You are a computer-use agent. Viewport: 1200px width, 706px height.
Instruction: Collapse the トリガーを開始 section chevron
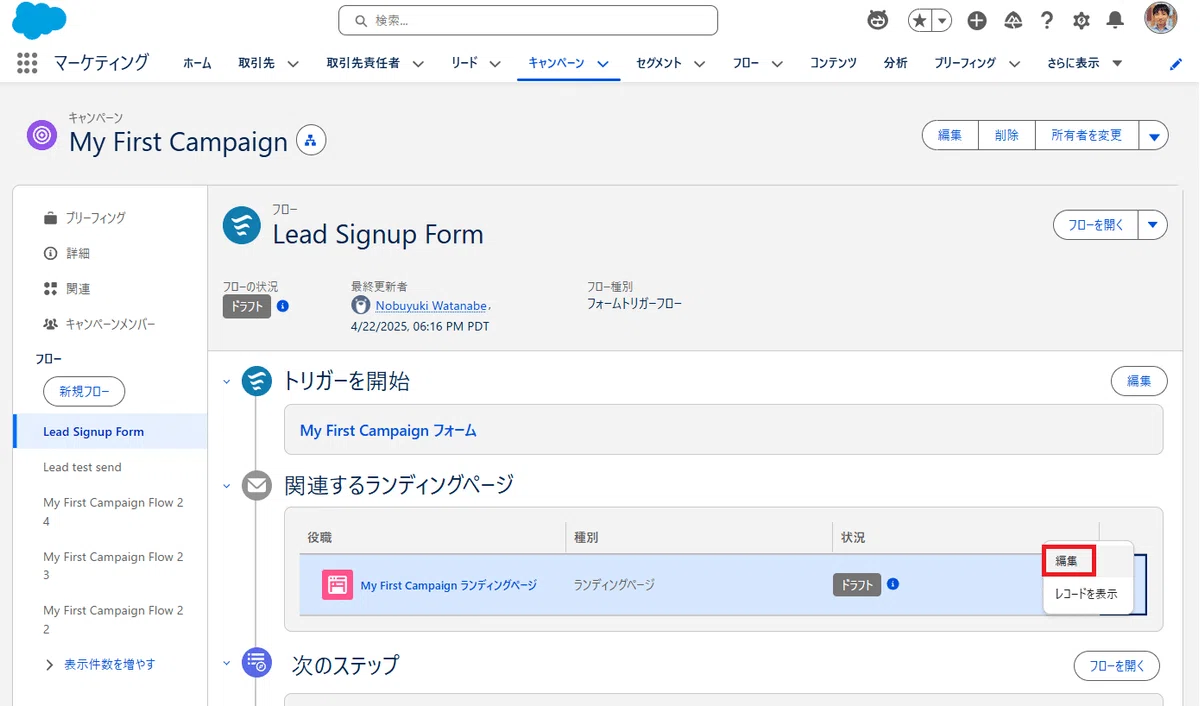pos(227,382)
